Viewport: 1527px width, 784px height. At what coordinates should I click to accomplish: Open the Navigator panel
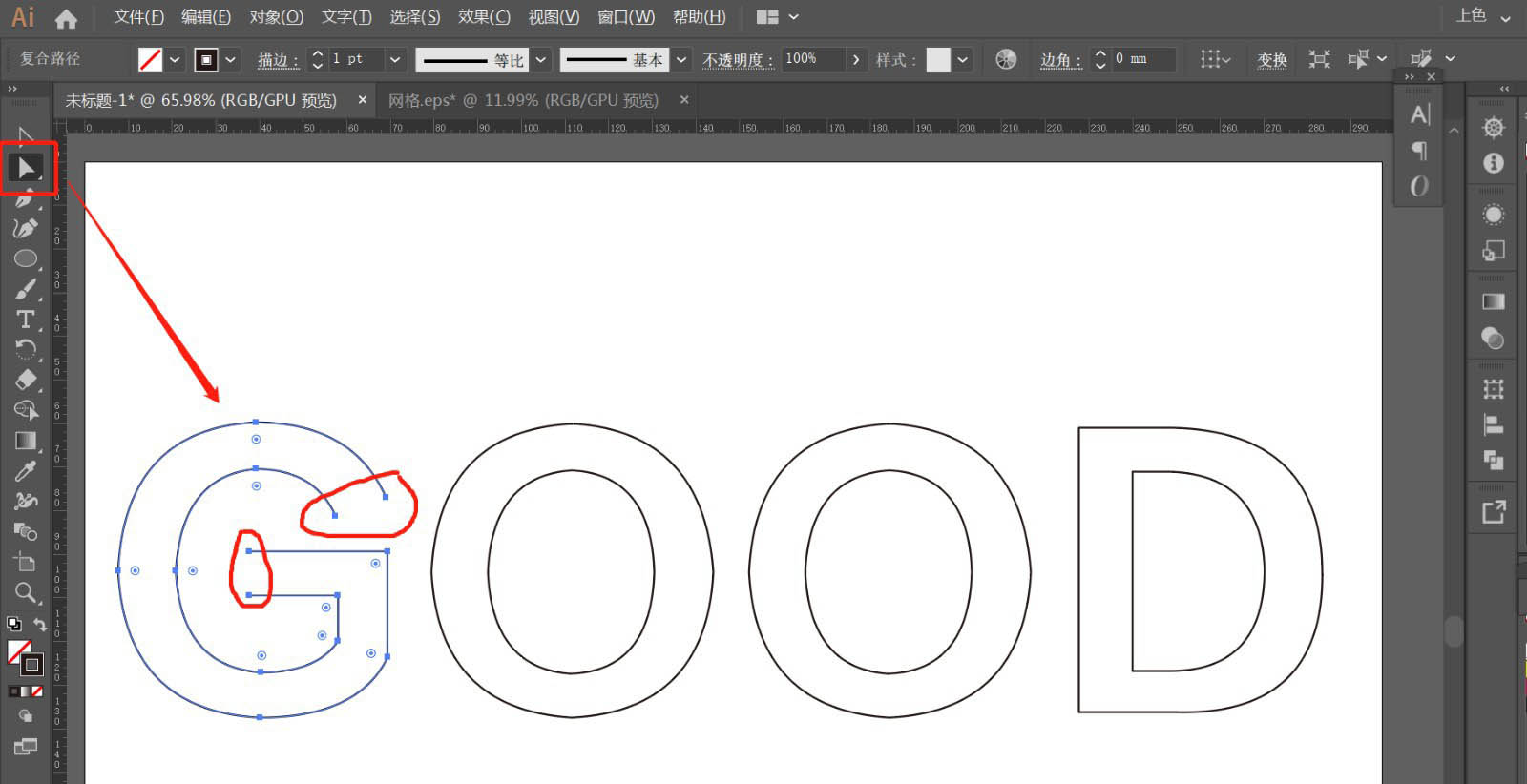click(x=1494, y=128)
